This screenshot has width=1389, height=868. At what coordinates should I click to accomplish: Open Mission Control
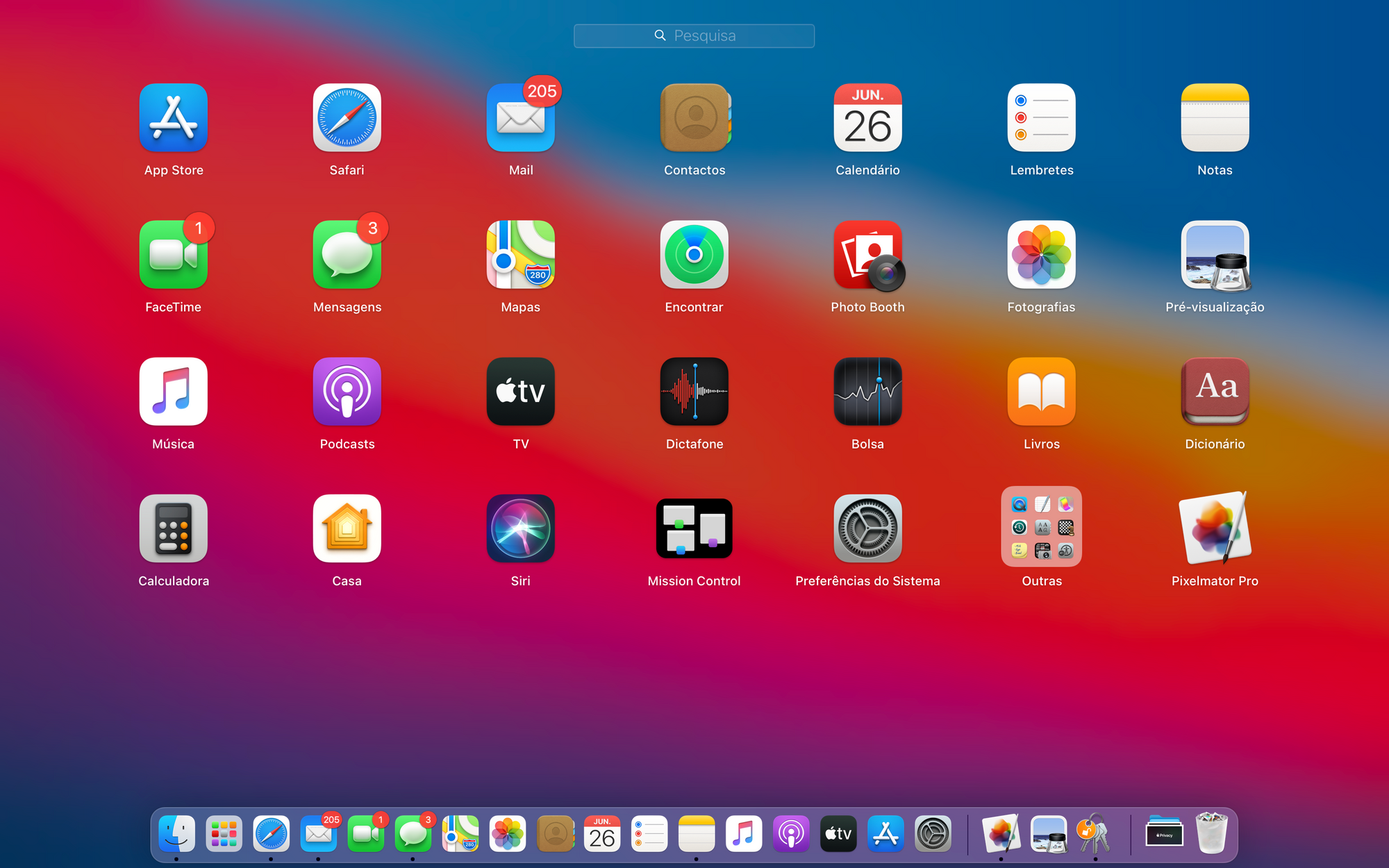click(x=694, y=528)
